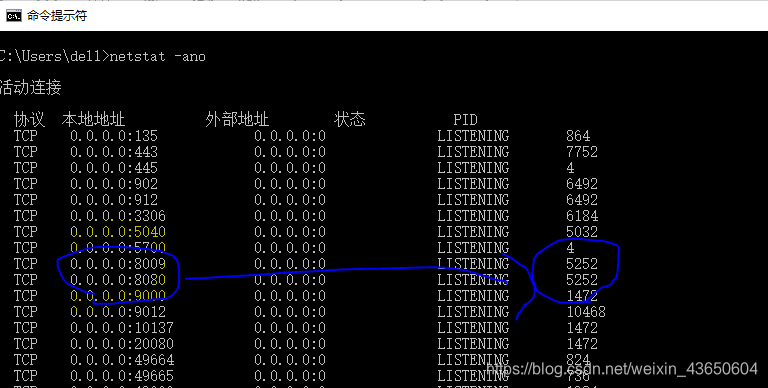Click PID 5252 in the port 8009 row
The height and width of the screenshot is (388, 768).
coord(582,264)
